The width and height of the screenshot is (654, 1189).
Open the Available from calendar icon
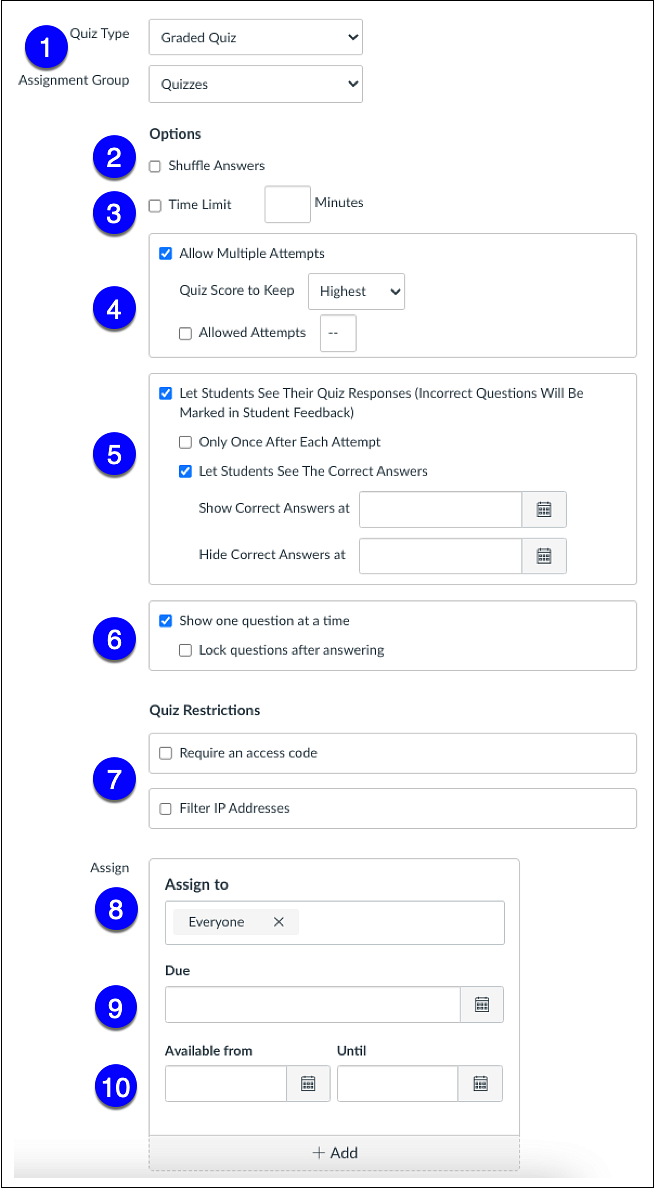click(310, 1083)
